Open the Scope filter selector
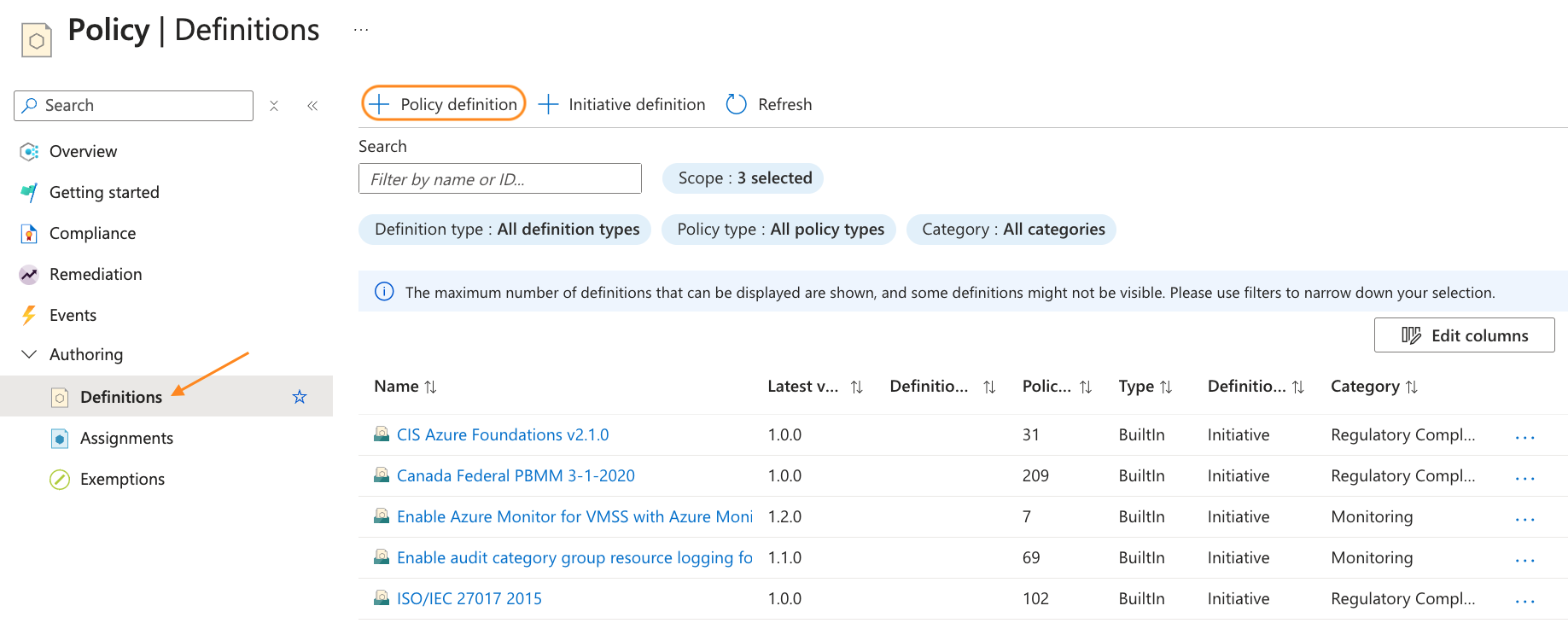The width and height of the screenshot is (1568, 629). click(743, 178)
